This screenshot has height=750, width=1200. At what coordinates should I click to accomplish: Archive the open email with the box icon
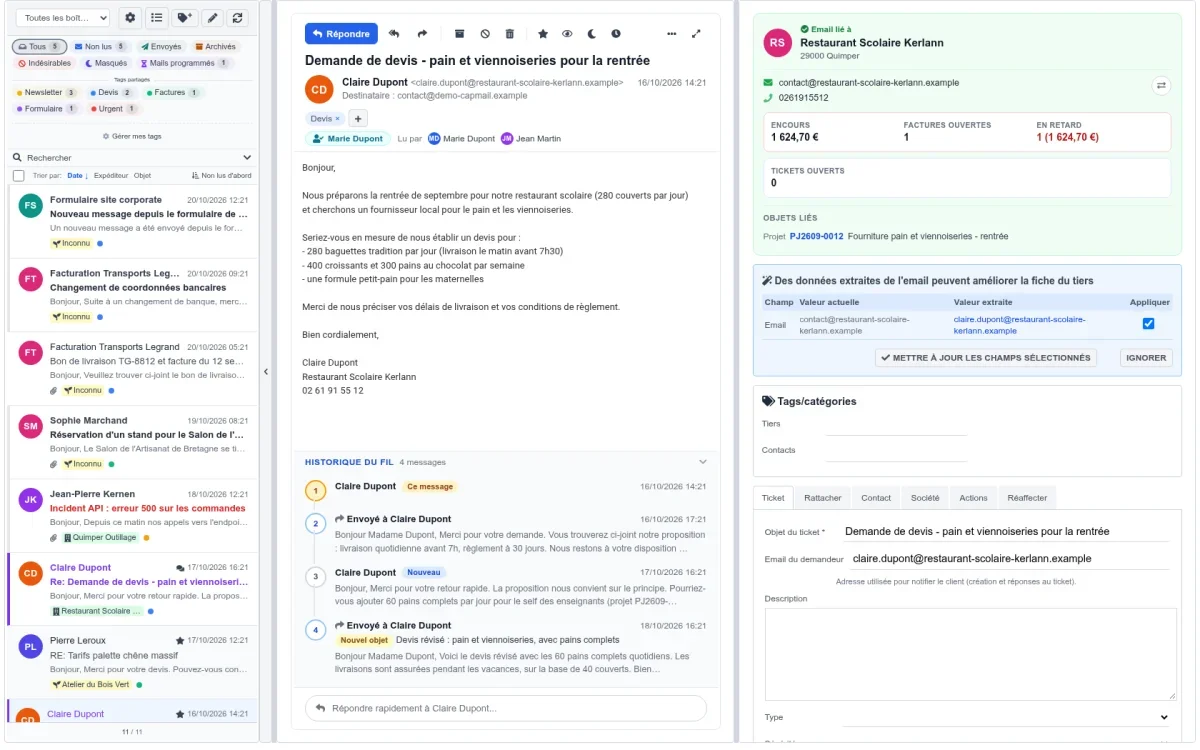click(459, 34)
